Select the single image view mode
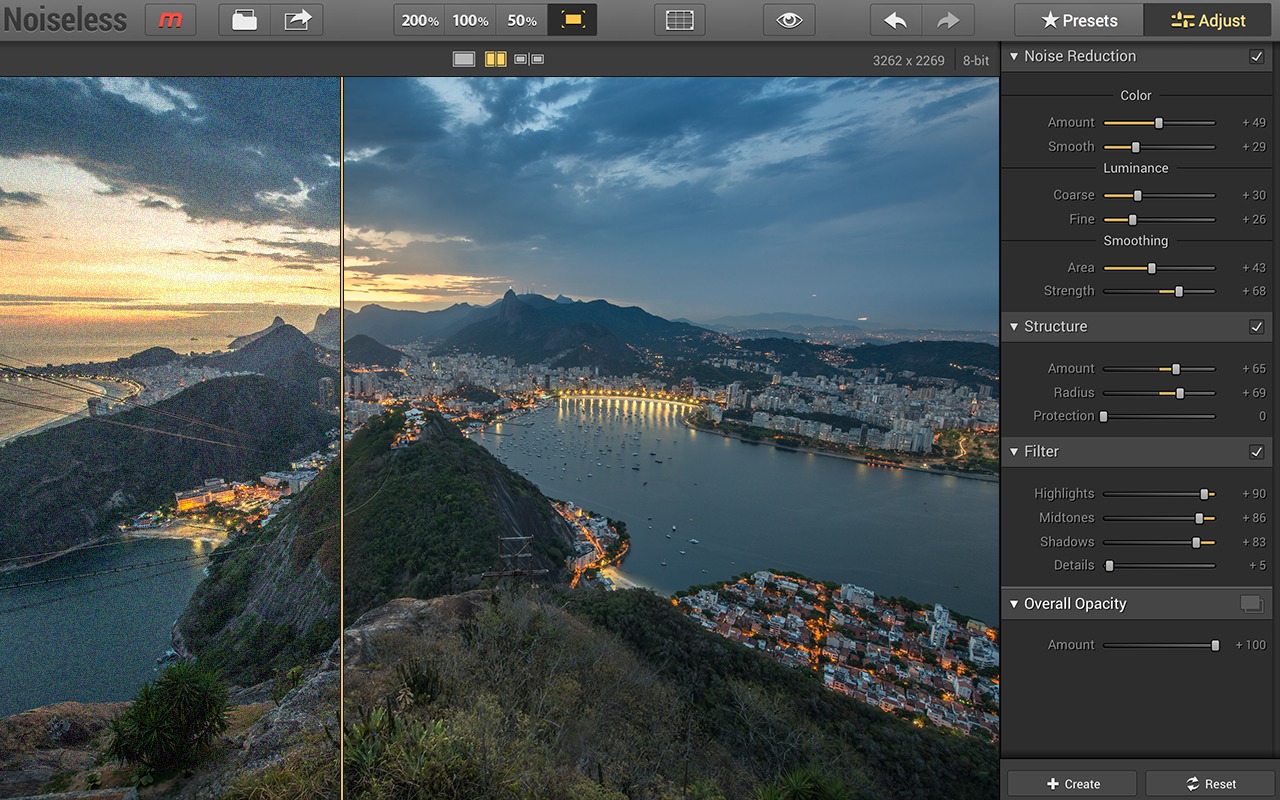Image resolution: width=1280 pixels, height=800 pixels. point(464,60)
